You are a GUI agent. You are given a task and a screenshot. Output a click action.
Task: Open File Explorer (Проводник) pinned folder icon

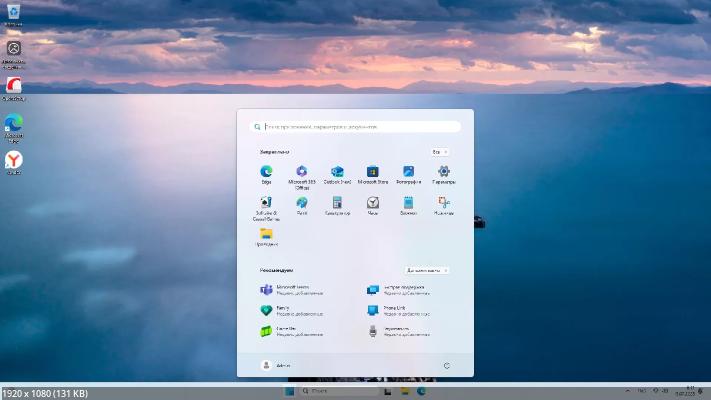tap(266, 237)
